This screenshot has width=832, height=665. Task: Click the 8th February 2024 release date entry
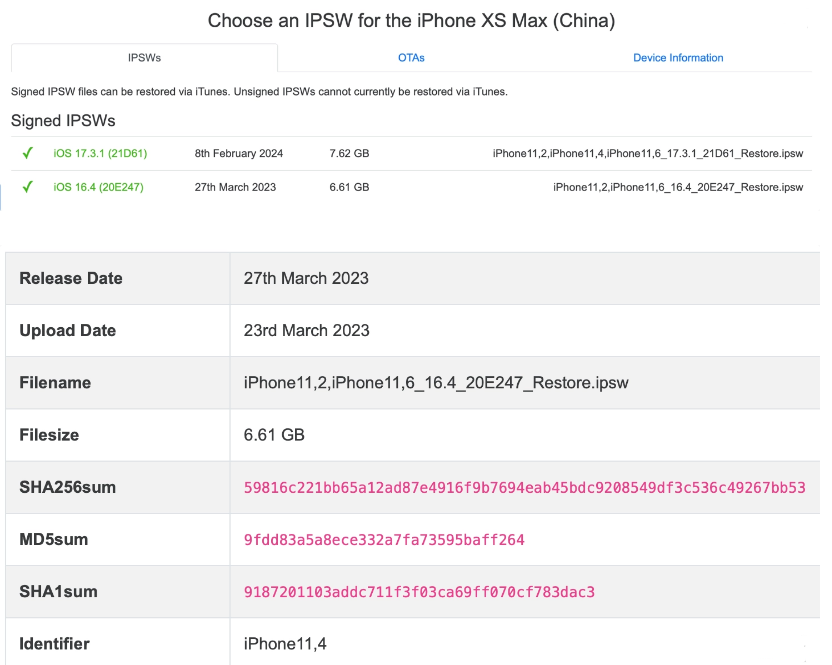click(240, 153)
